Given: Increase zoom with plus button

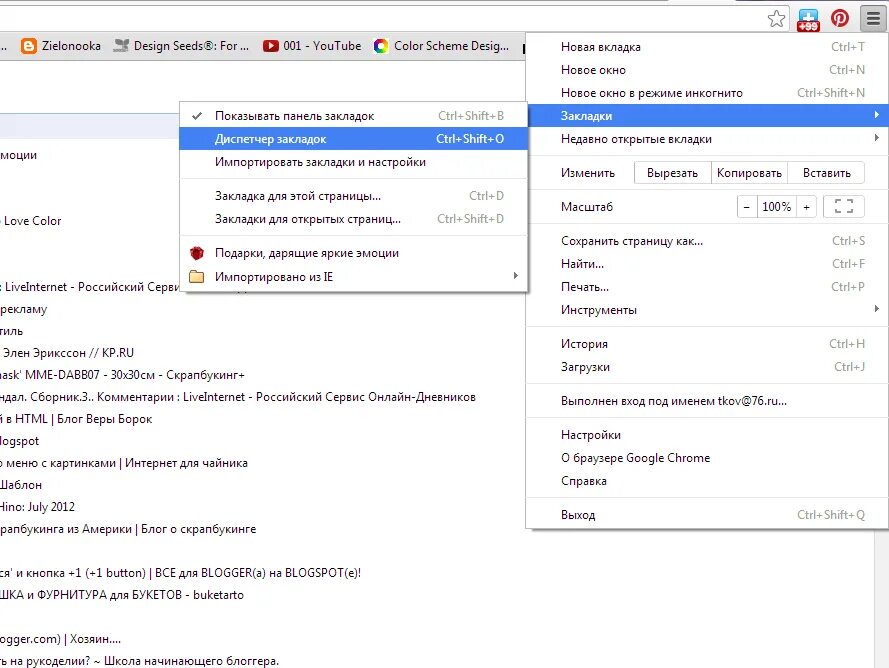Looking at the screenshot, I should tap(806, 207).
